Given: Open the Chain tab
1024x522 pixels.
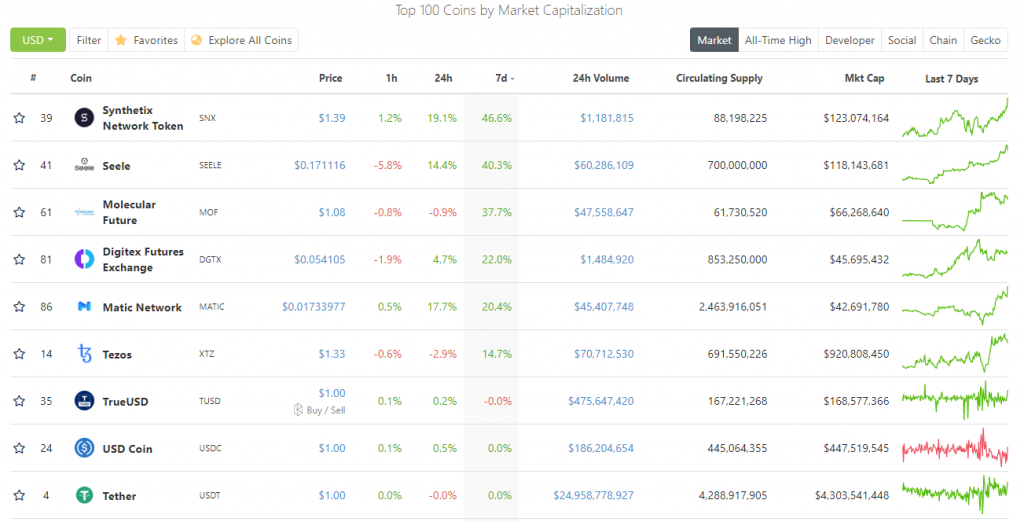Looking at the screenshot, I should point(943,40).
